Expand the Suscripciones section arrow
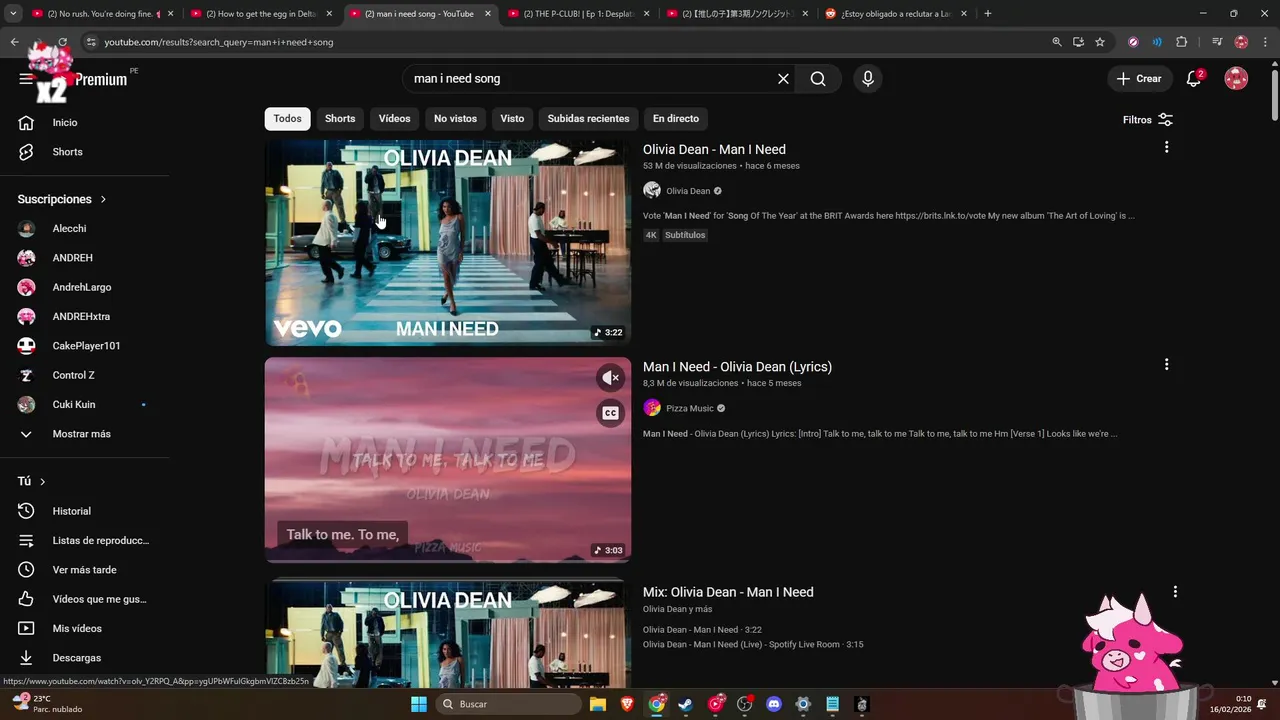 tap(103, 199)
